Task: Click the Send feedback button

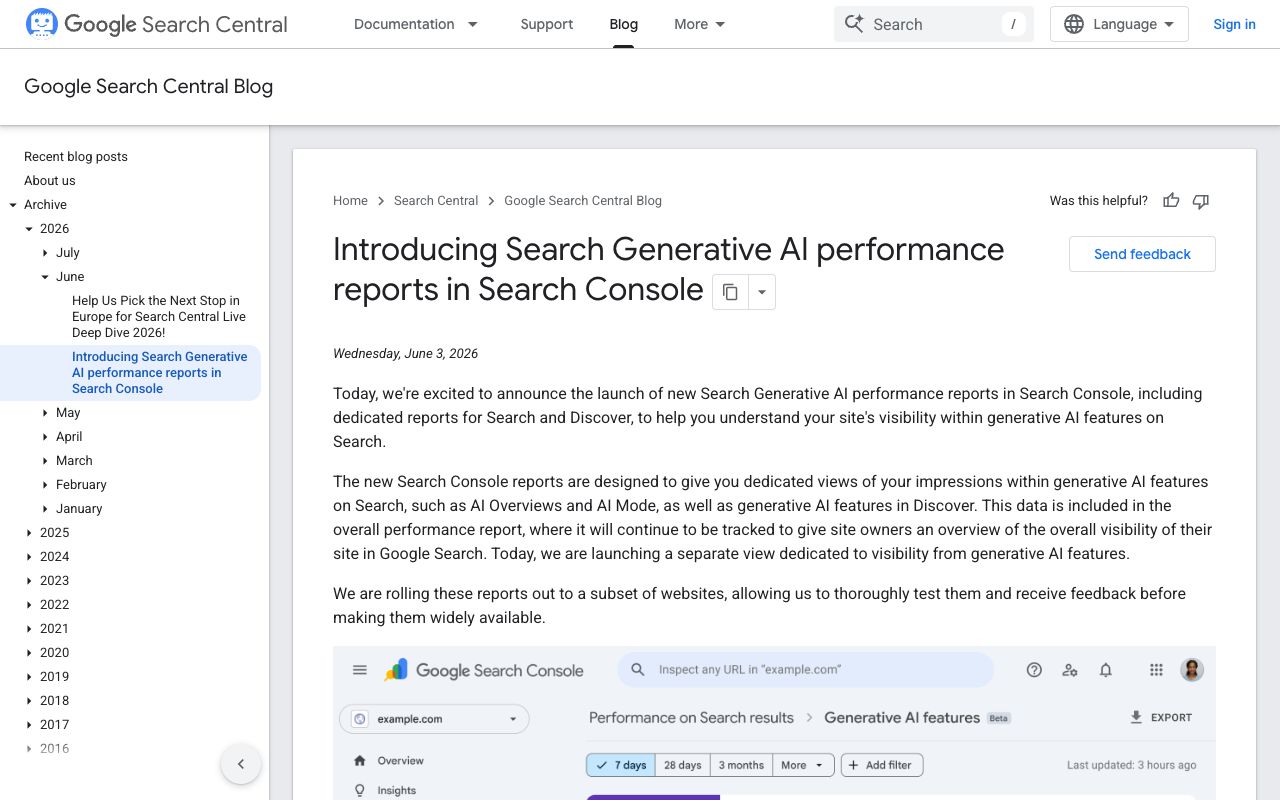Action: [1142, 254]
